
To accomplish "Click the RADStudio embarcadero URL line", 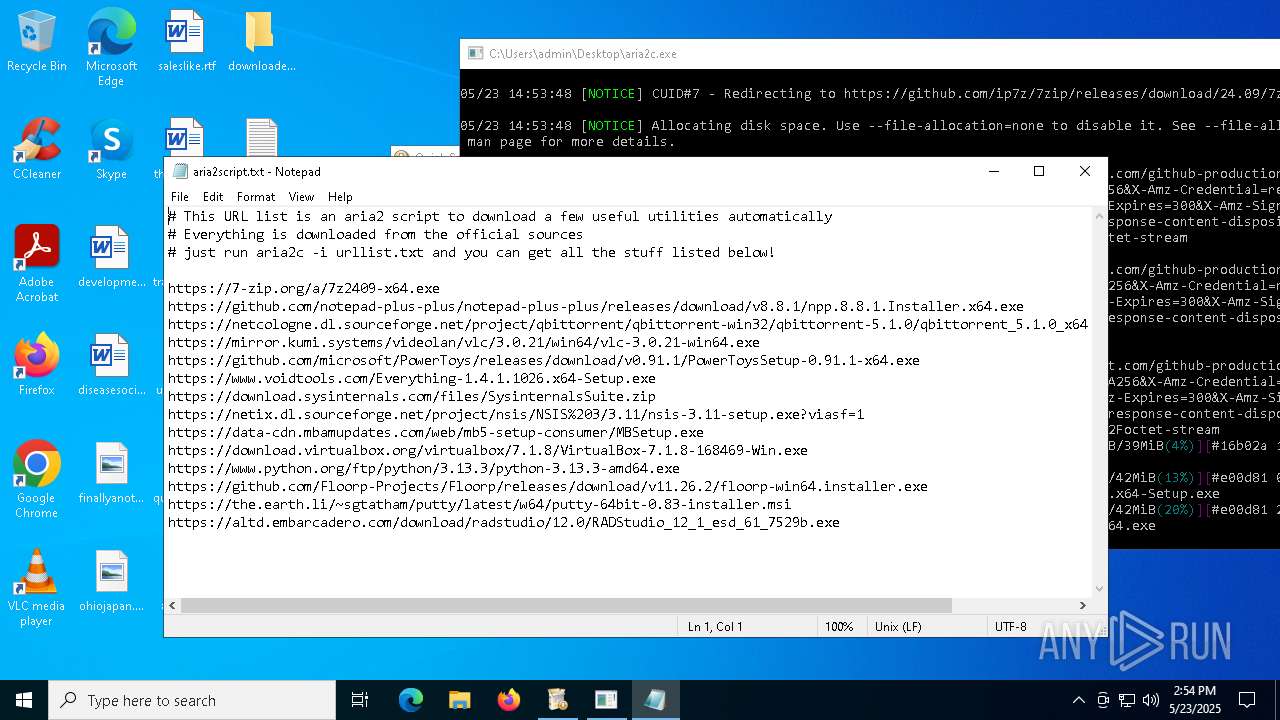I will coord(504,522).
